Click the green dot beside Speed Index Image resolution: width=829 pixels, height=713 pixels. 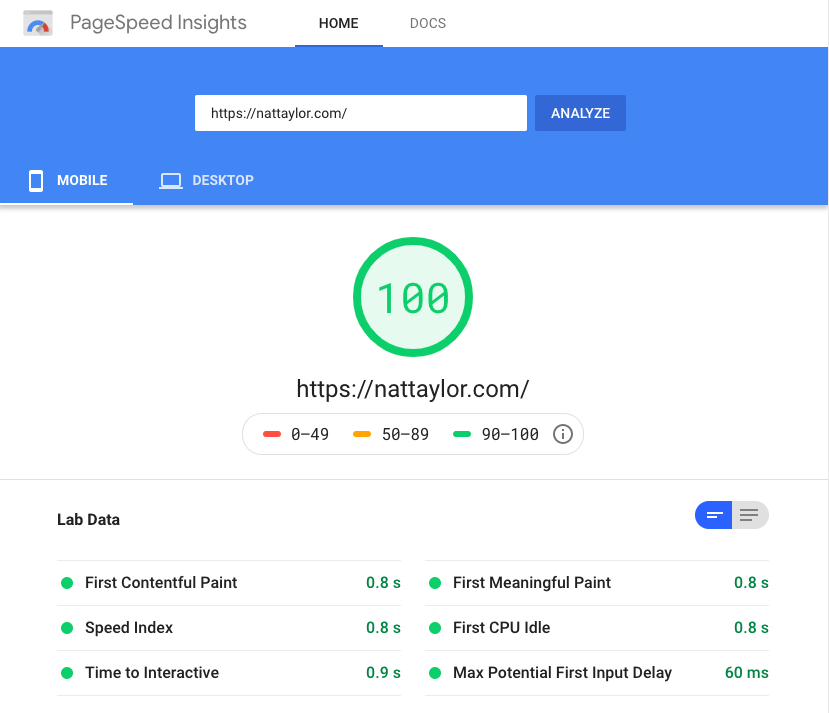(x=67, y=628)
